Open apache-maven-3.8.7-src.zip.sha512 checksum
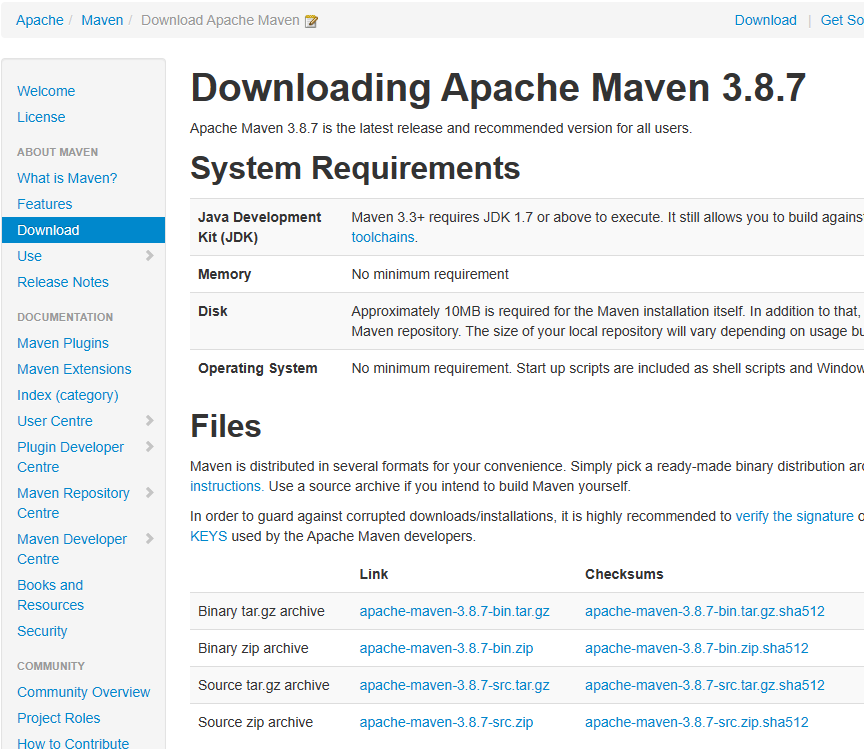Image resolution: width=864 pixels, height=749 pixels. (696, 722)
